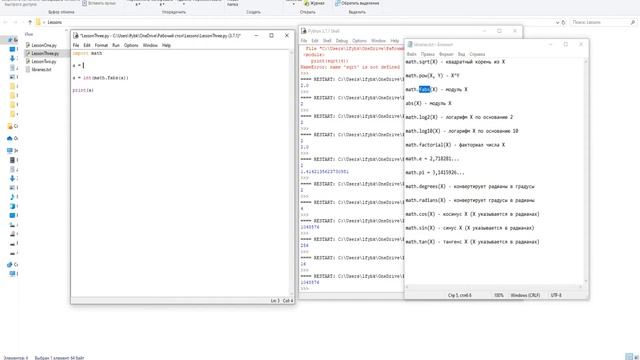Click Вставить ярлык in Explorer ribbon
Image resolution: width=640 pixels, height=360 pixels.
[x=99, y=3]
